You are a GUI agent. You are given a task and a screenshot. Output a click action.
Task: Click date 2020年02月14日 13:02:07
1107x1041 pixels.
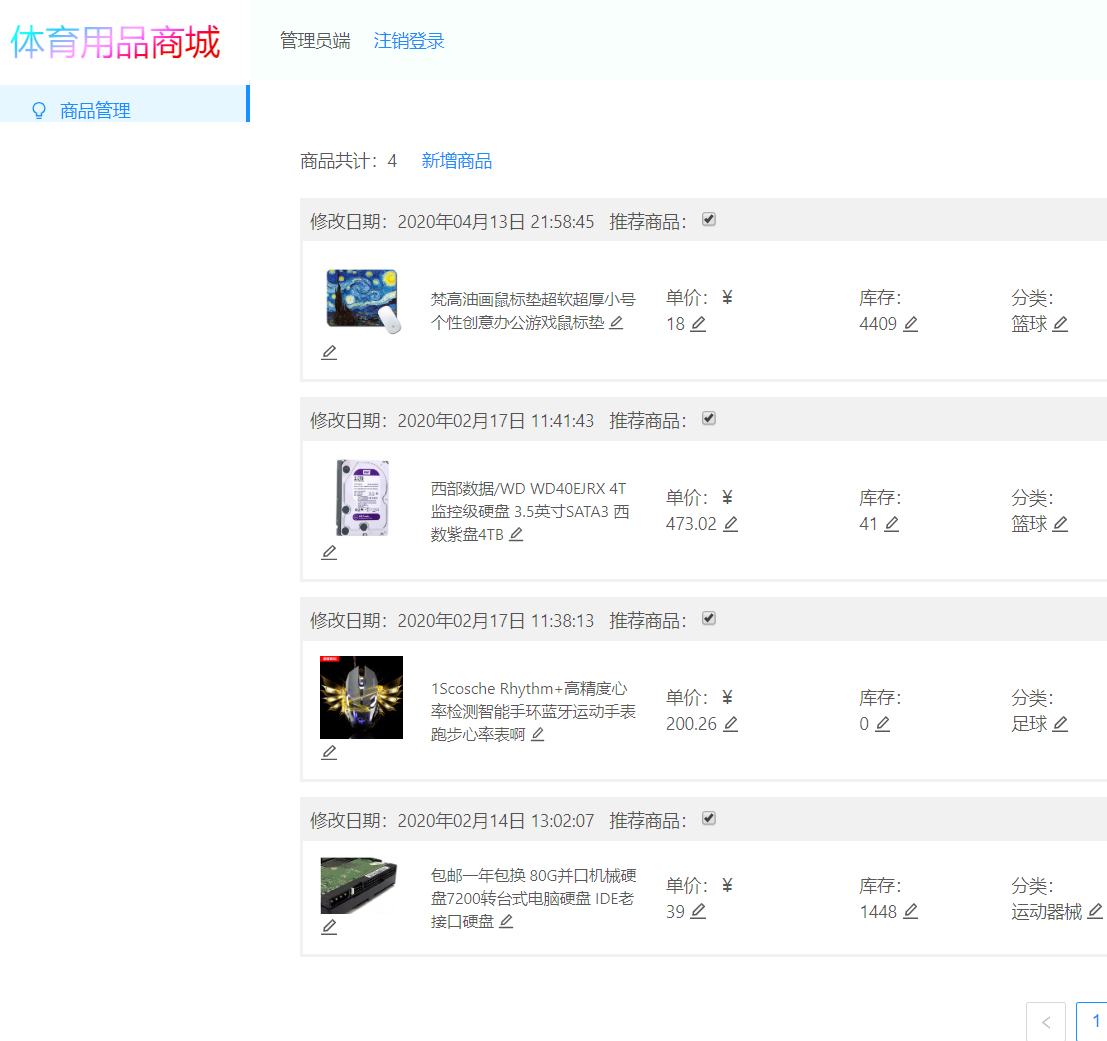point(496,821)
